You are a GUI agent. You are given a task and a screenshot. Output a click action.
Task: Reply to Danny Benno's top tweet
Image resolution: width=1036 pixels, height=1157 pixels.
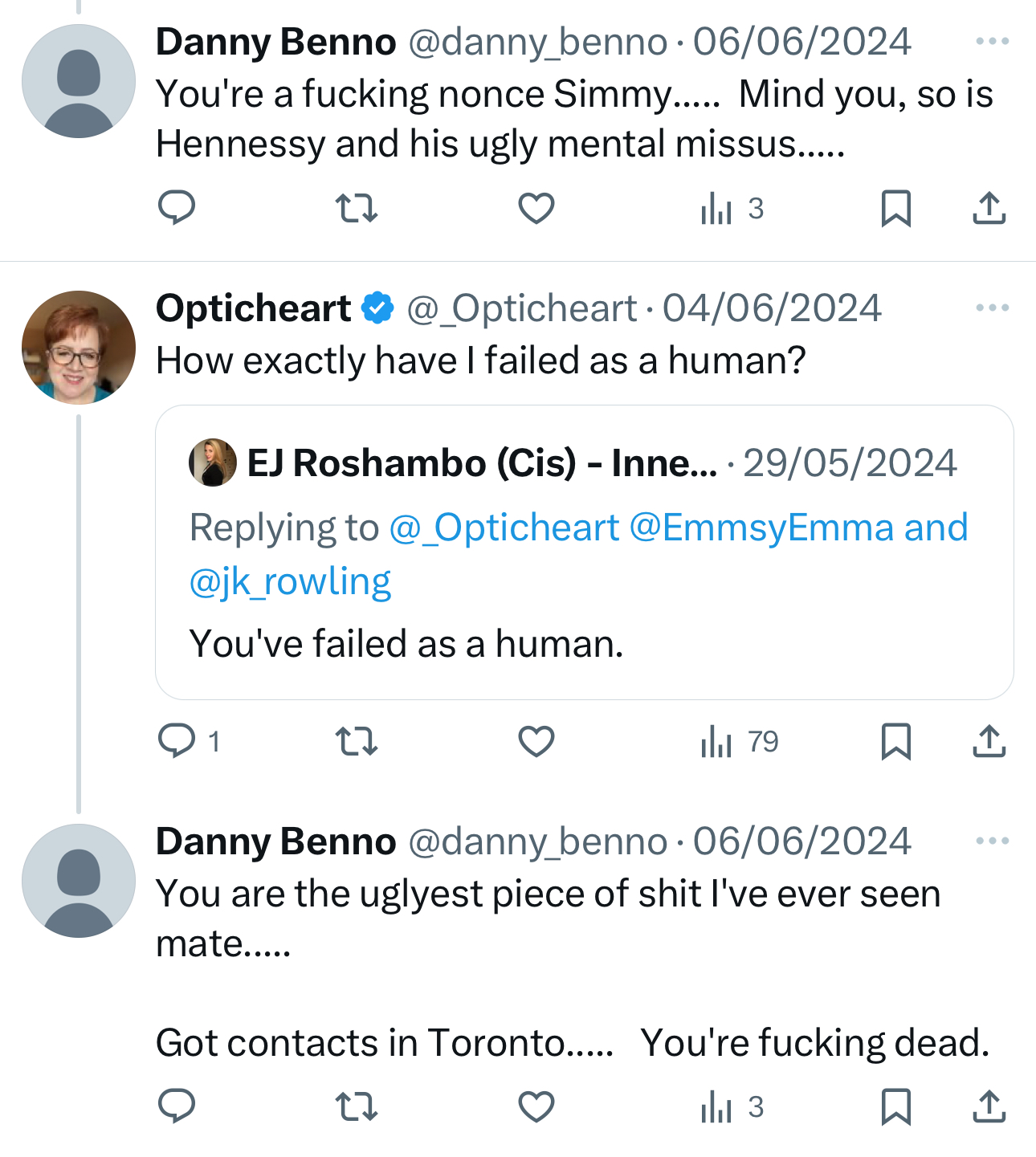point(177,208)
